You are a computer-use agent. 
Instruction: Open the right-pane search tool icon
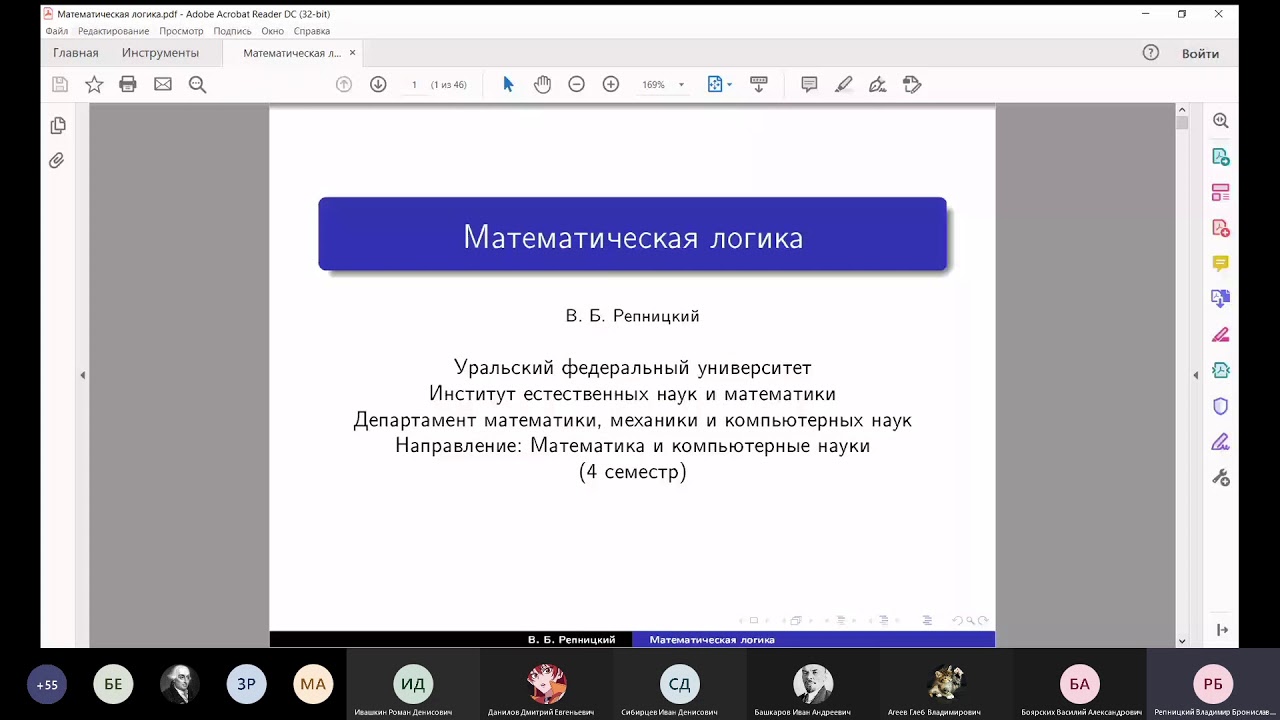[x=1221, y=121]
